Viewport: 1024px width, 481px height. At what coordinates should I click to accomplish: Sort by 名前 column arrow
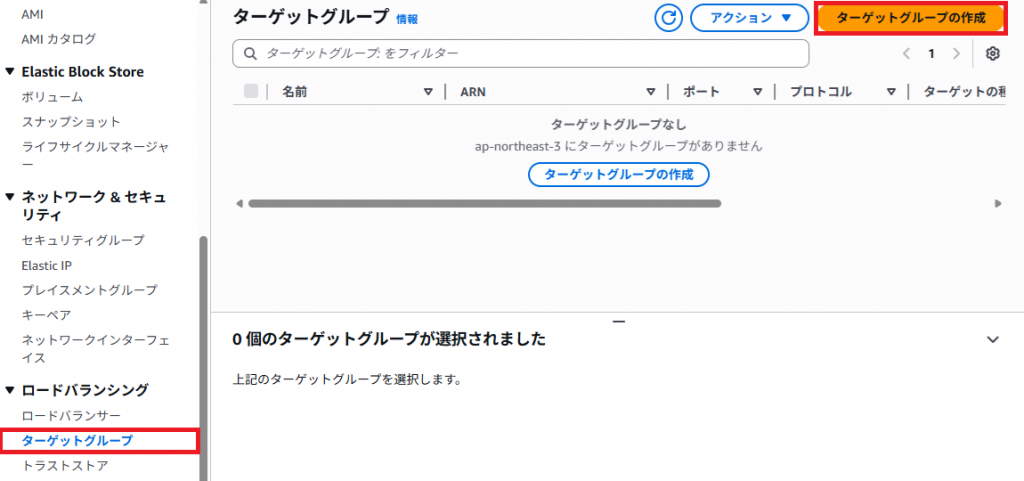[x=428, y=92]
